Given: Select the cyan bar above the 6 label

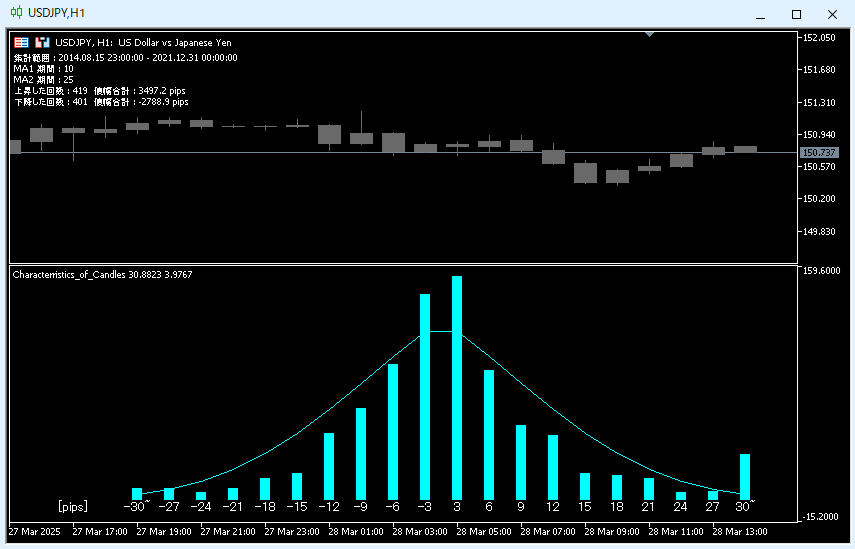Looking at the screenshot, I should tap(489, 435).
